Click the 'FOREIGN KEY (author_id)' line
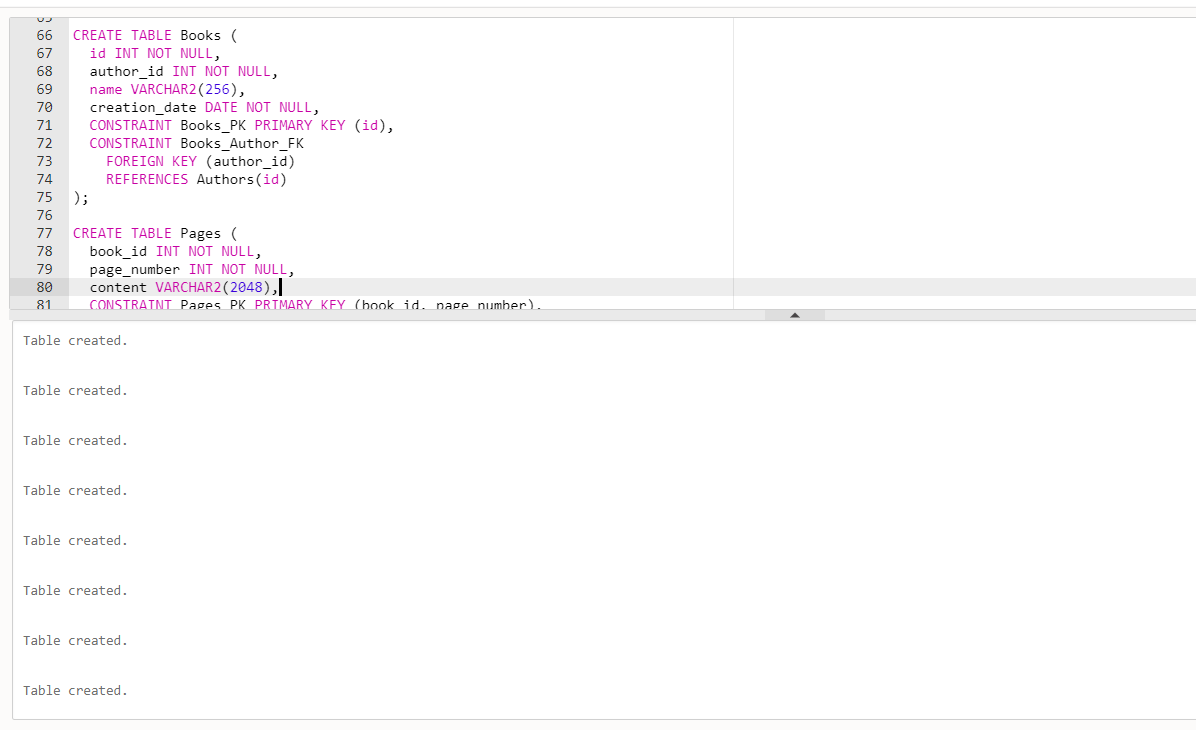 point(201,161)
